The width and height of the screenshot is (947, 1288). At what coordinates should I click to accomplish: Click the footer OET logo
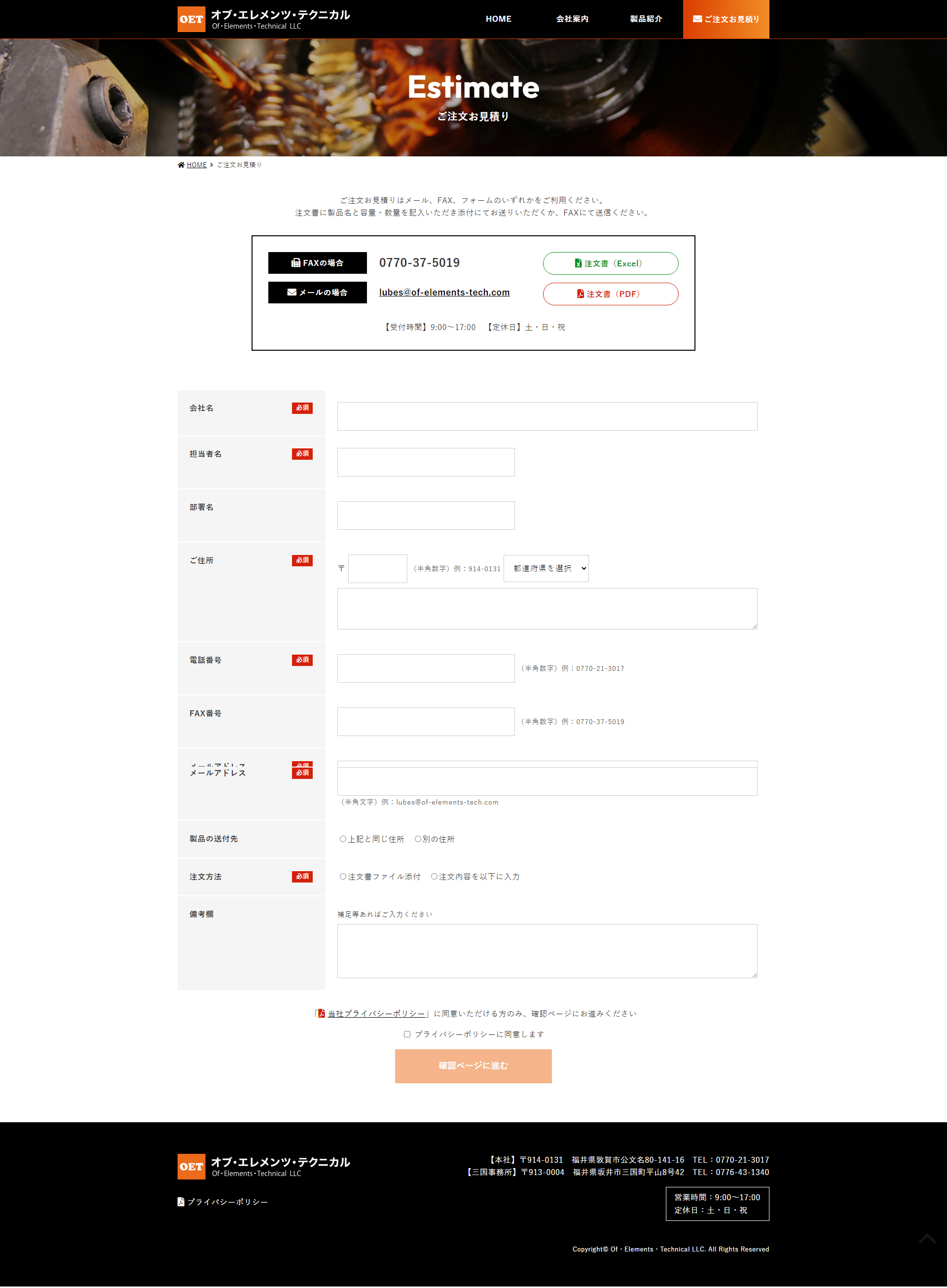191,1167
